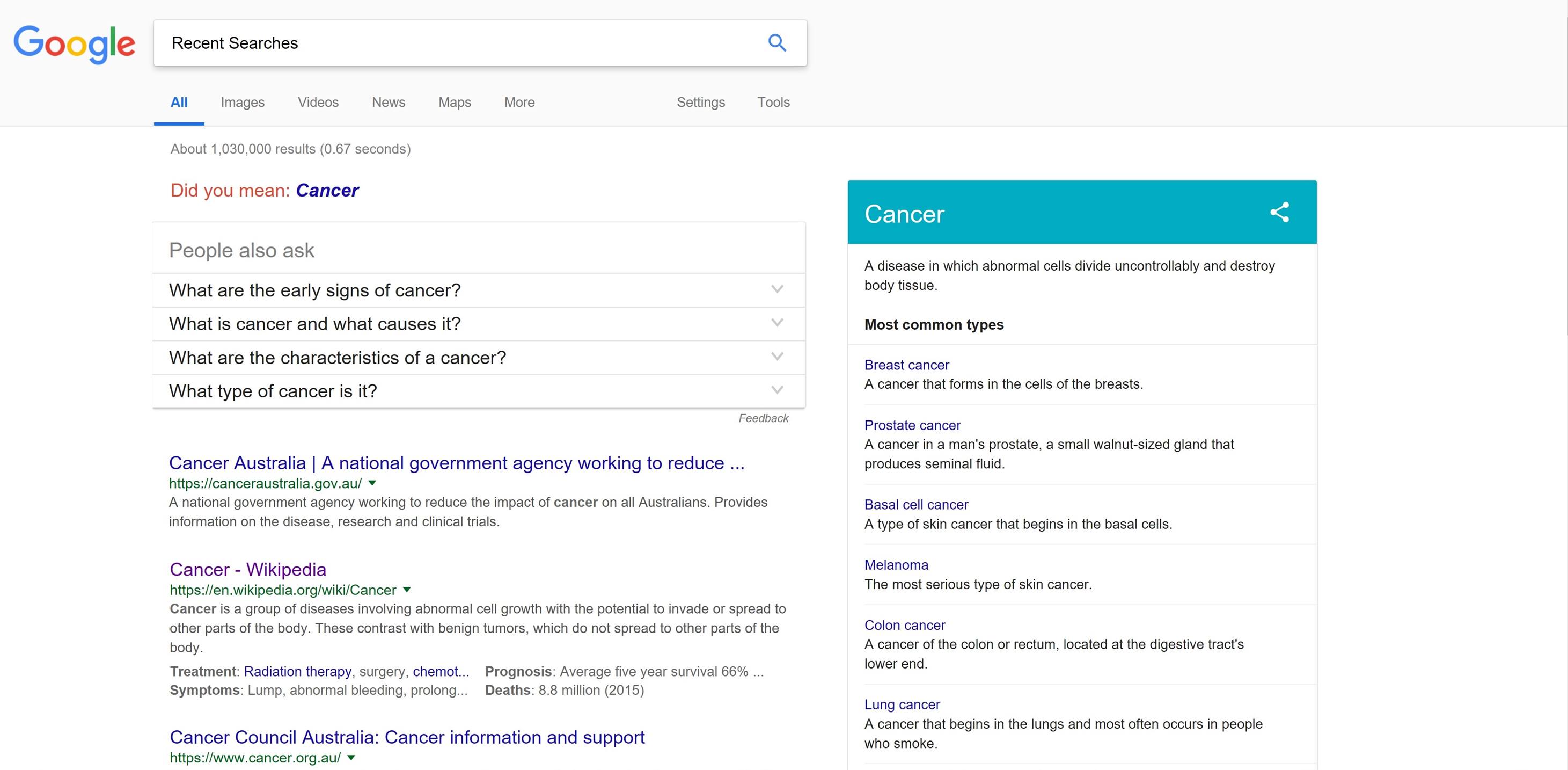
Task: Click the https://canceraustralia.gov.au/ URL text
Action: click(266, 483)
